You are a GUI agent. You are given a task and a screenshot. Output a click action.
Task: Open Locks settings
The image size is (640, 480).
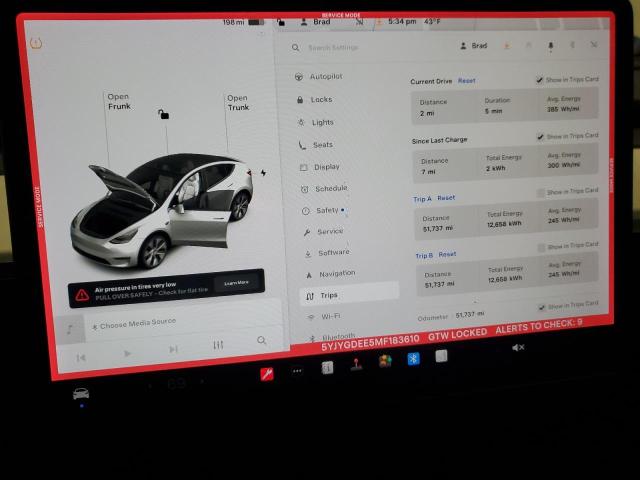[315, 100]
